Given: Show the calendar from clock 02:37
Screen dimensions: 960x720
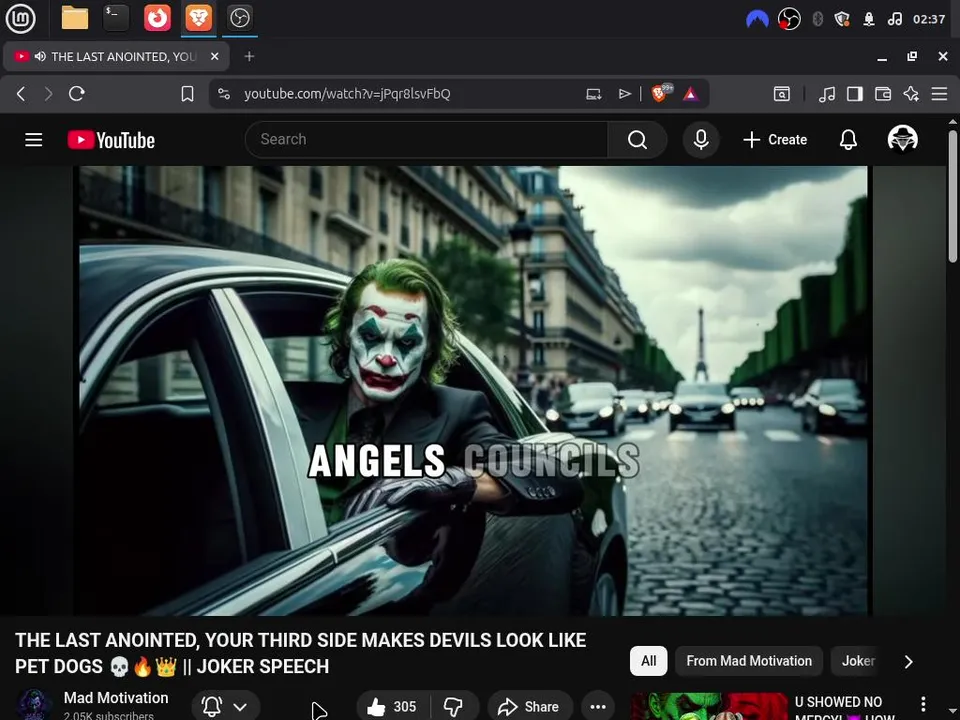Looking at the screenshot, I should tap(929, 20).
